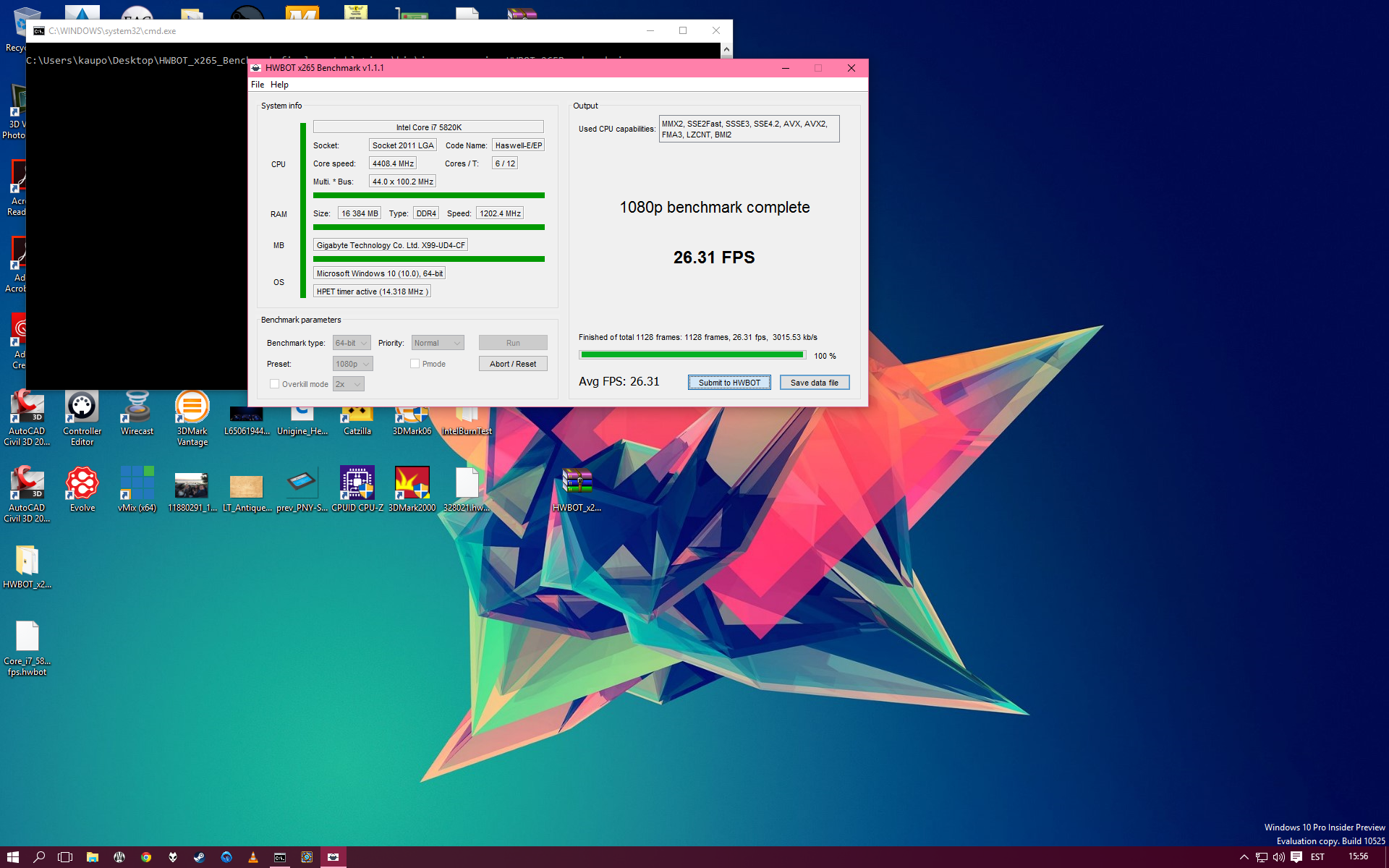This screenshot has width=1389, height=868.
Task: Open the Help menu in HWBOT x265
Action: tap(279, 85)
